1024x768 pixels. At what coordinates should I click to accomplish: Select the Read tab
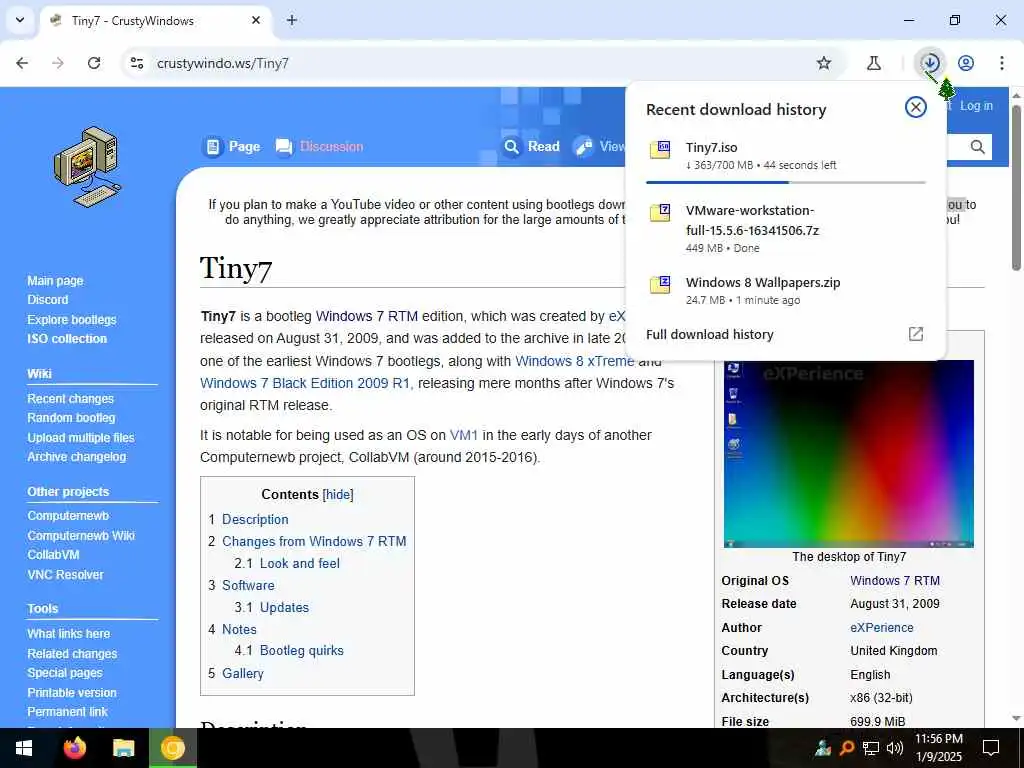532,147
